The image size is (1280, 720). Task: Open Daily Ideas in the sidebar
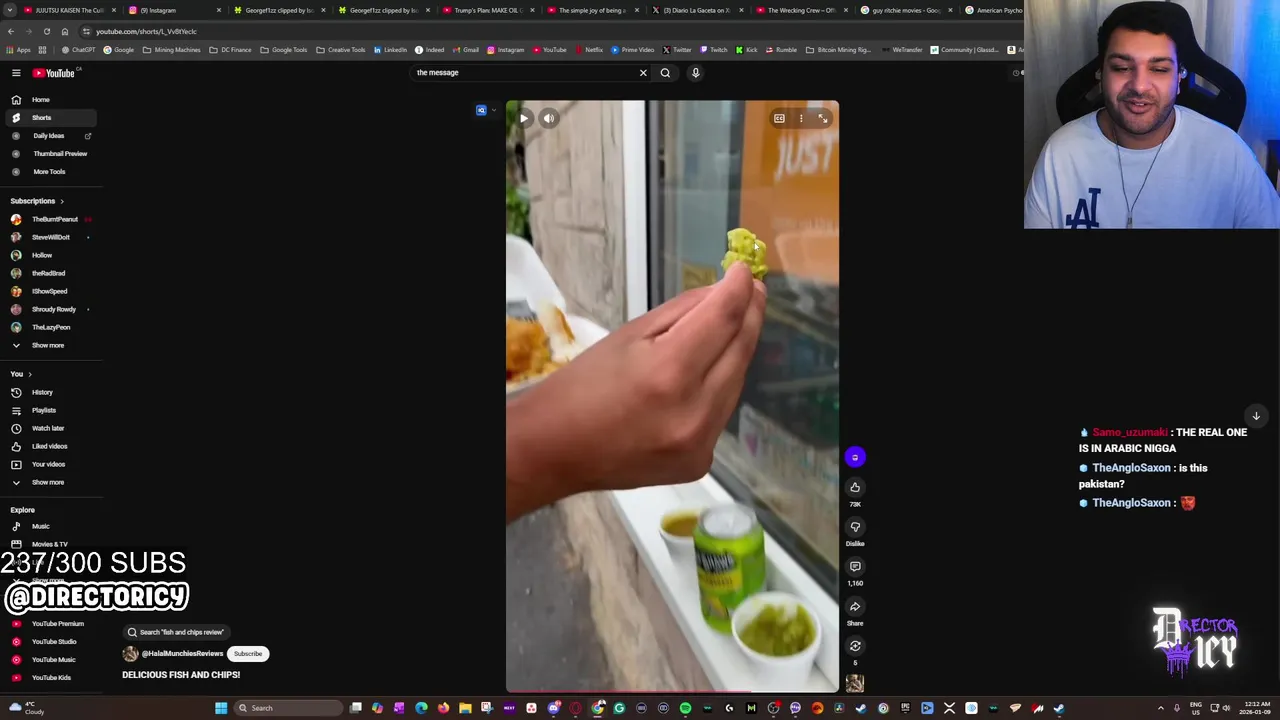pos(49,136)
